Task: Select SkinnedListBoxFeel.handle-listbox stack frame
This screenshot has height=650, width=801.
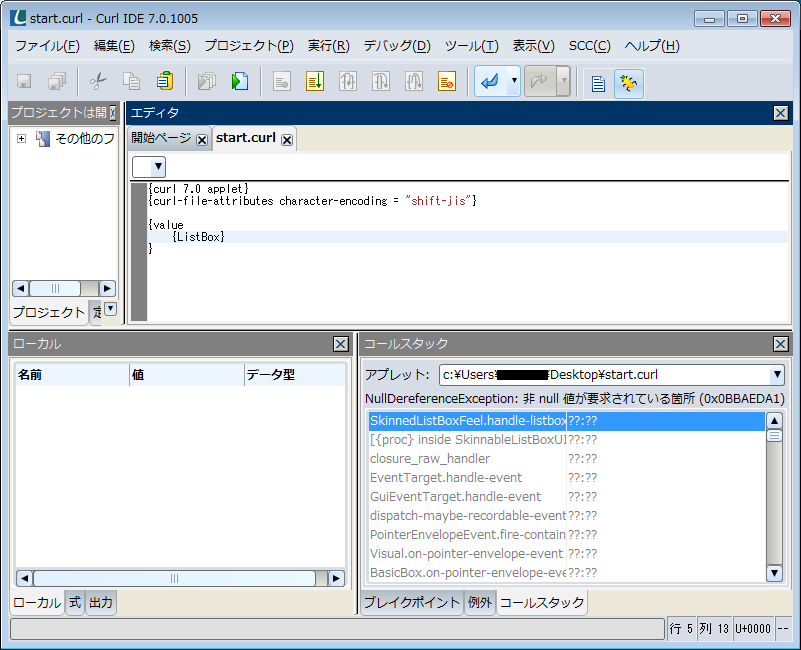Action: pos(567,421)
